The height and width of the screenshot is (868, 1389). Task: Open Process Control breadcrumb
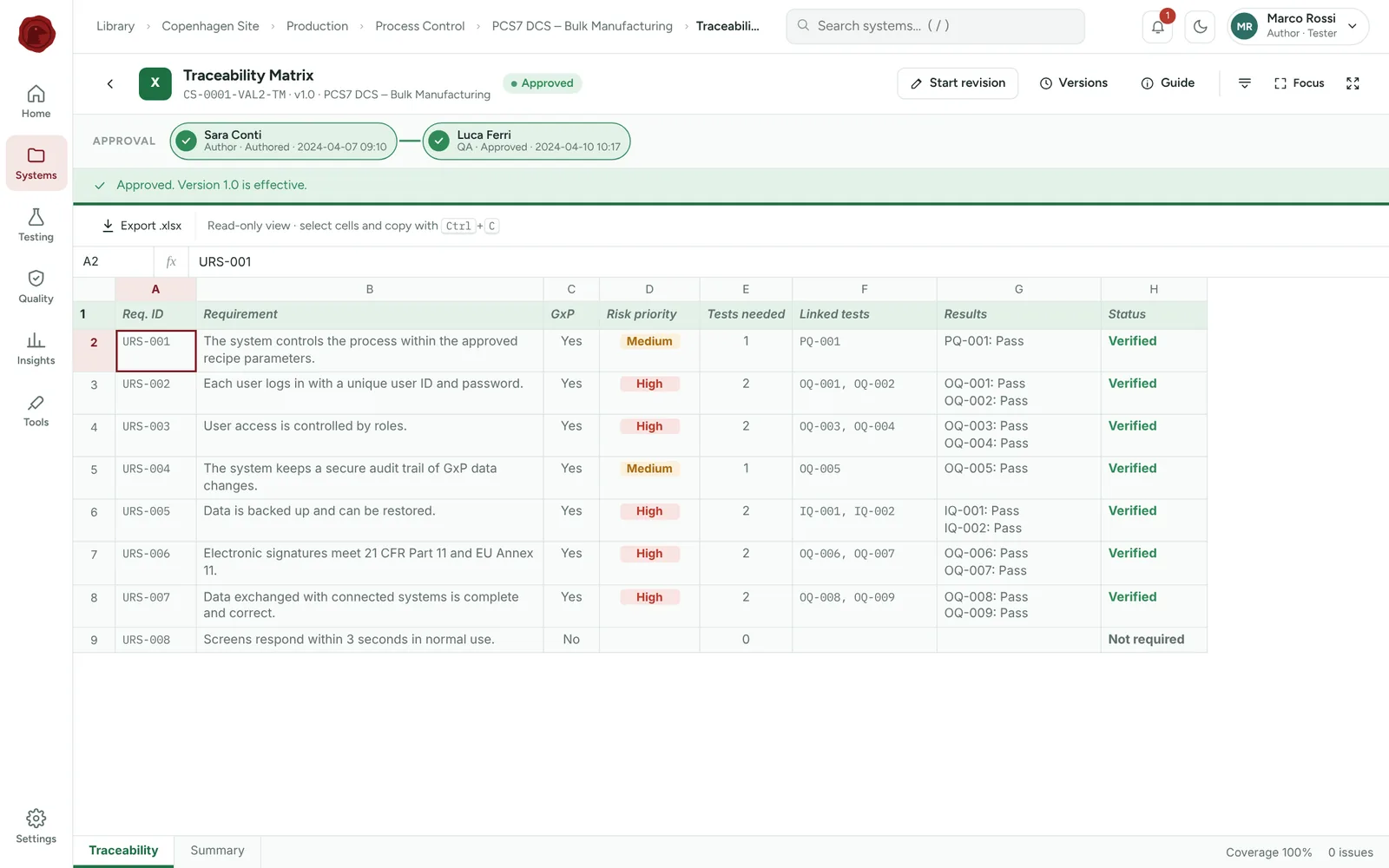click(420, 26)
